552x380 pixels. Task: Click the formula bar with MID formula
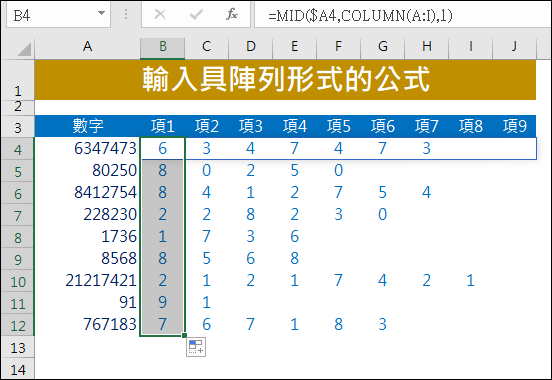(x=403, y=15)
